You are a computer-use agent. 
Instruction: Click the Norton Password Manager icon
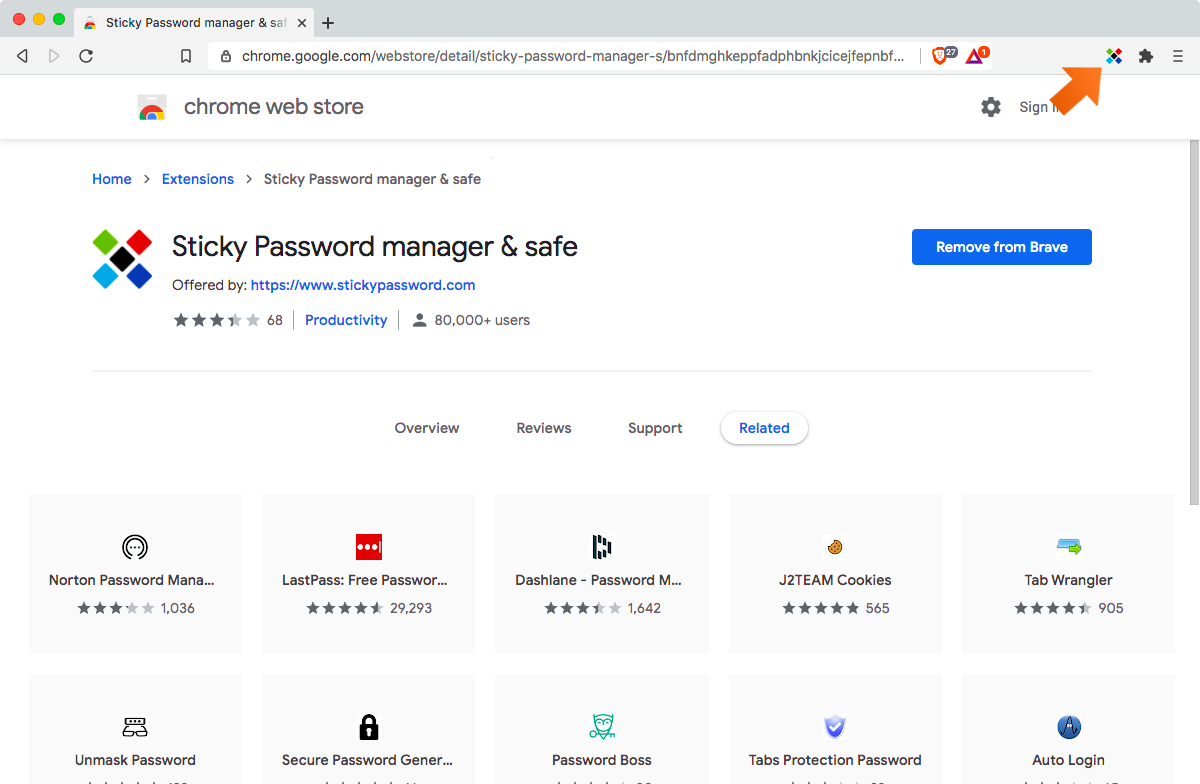[135, 547]
